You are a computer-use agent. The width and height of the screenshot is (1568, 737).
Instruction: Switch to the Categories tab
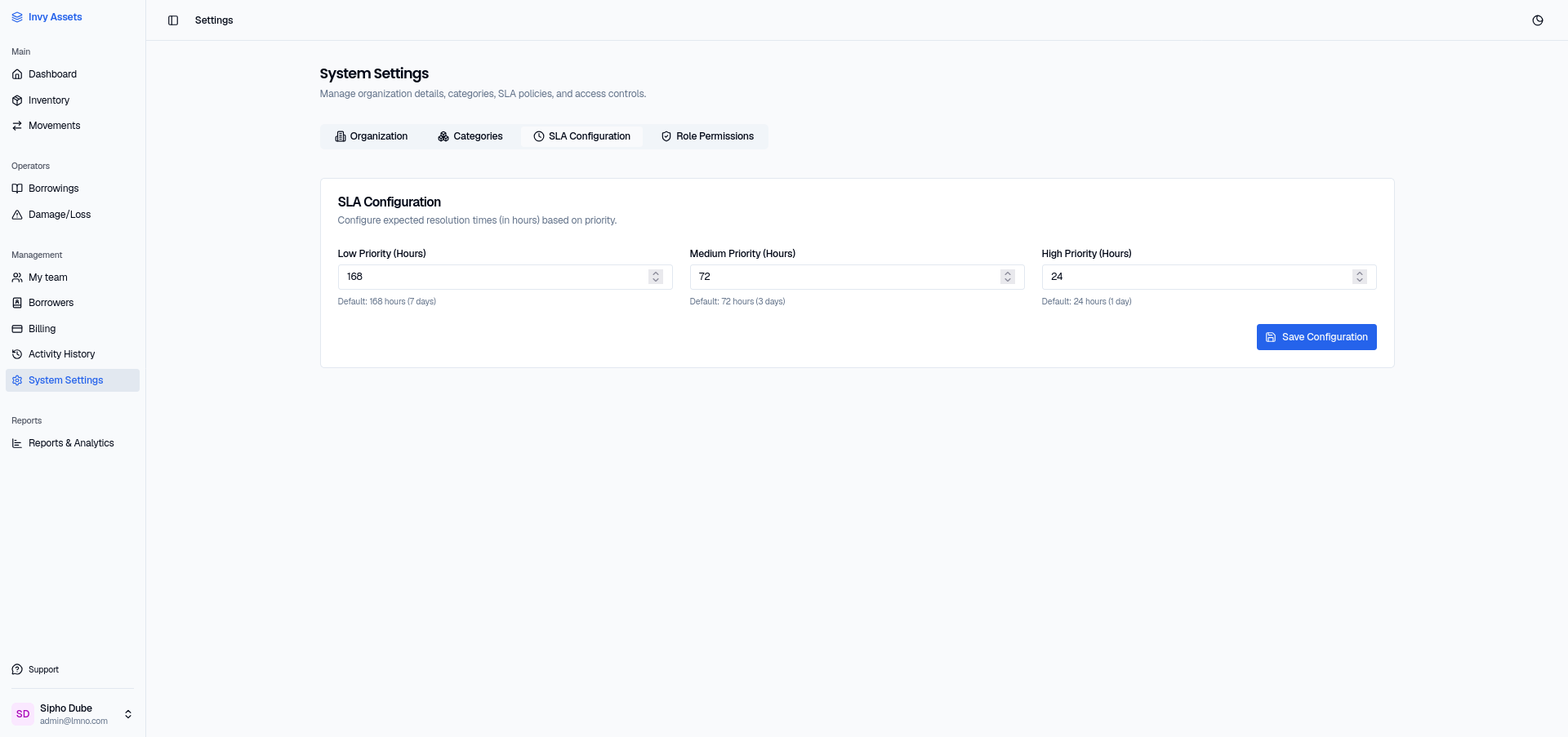[470, 136]
